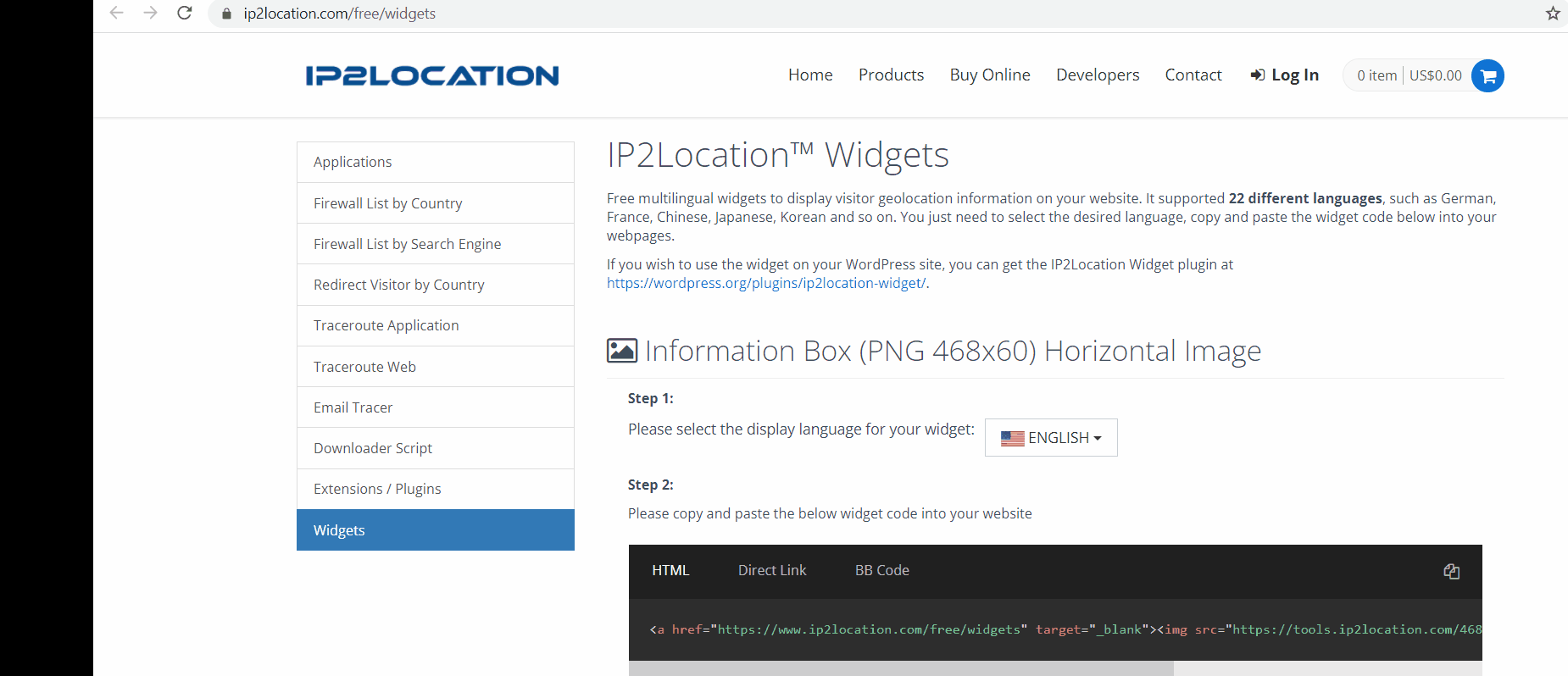The image size is (1568, 676).
Task: Open the Products menu
Action: [x=891, y=75]
